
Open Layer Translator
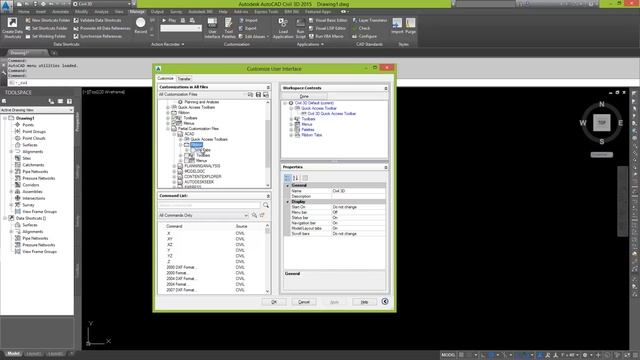370,20
